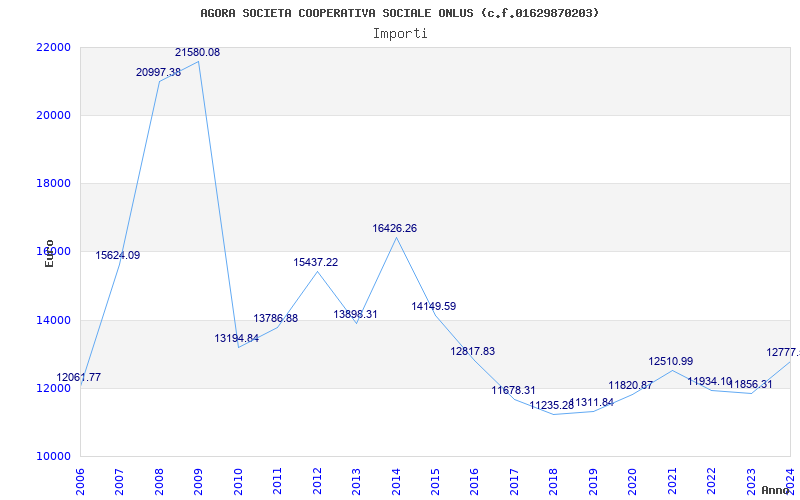The height and width of the screenshot is (500, 800).
Task: Click the x-axis year 2014
Action: [396, 481]
